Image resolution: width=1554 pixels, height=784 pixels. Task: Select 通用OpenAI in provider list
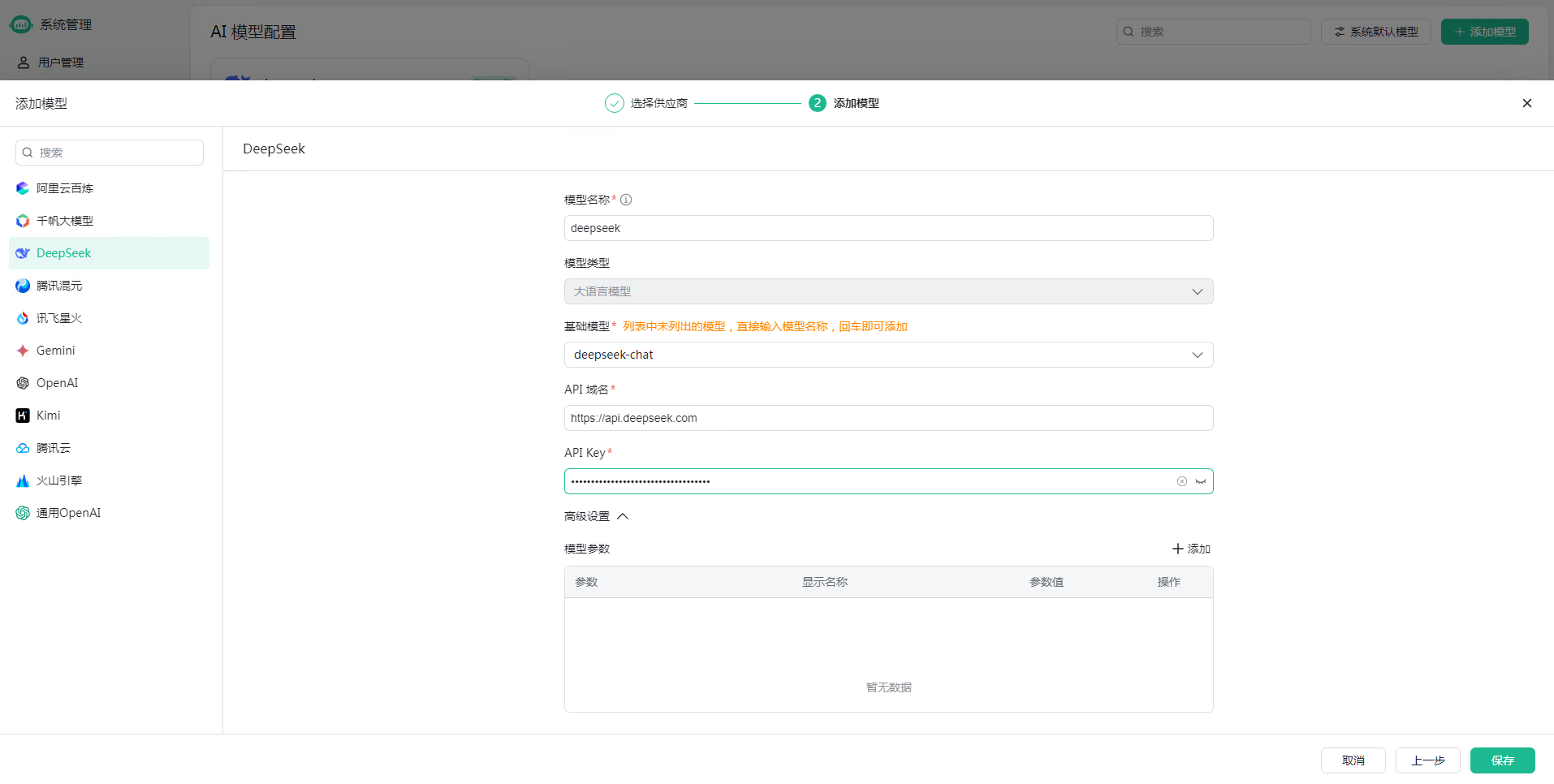tap(68, 513)
